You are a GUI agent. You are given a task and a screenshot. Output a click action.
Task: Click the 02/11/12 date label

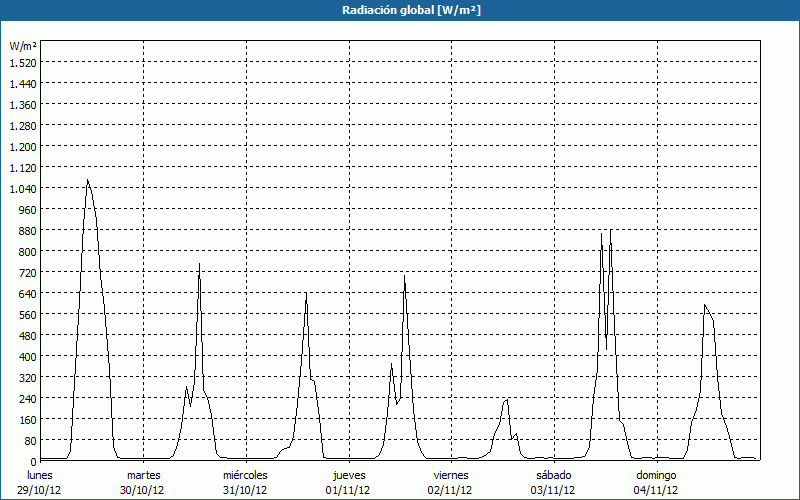tap(450, 490)
